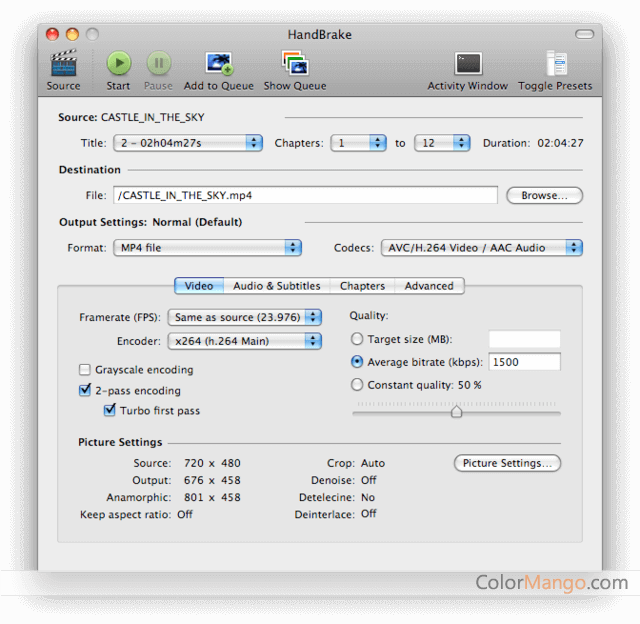Click the Destination section heading
The height and width of the screenshot is (624, 640).
click(x=90, y=170)
